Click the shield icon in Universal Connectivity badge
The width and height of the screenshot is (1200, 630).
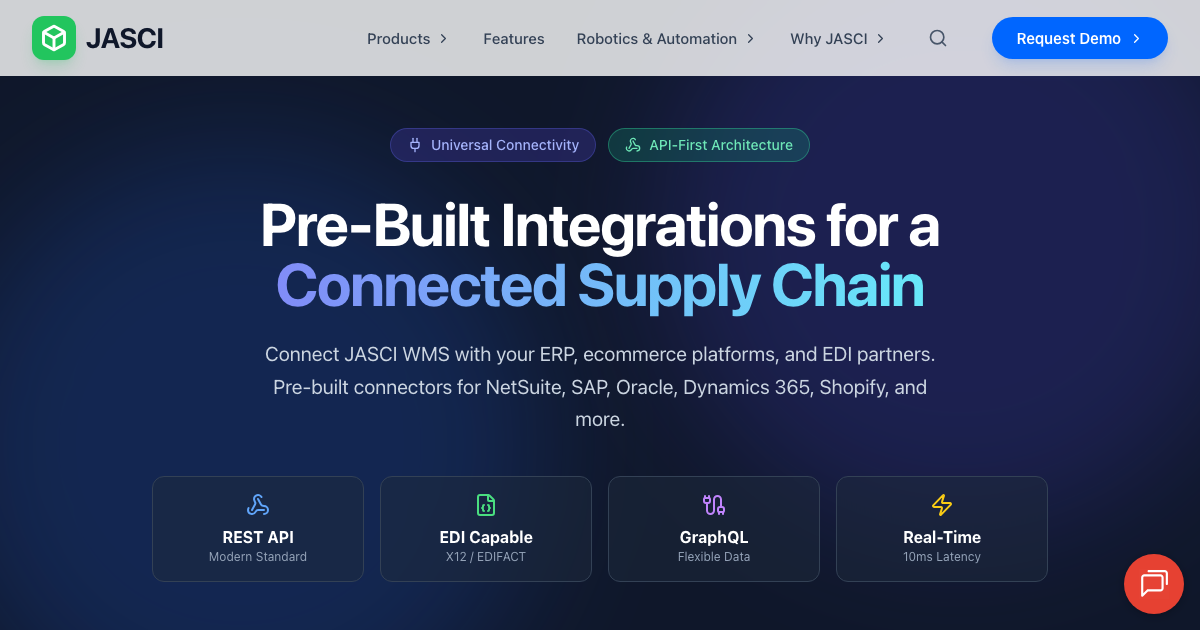[x=414, y=145]
